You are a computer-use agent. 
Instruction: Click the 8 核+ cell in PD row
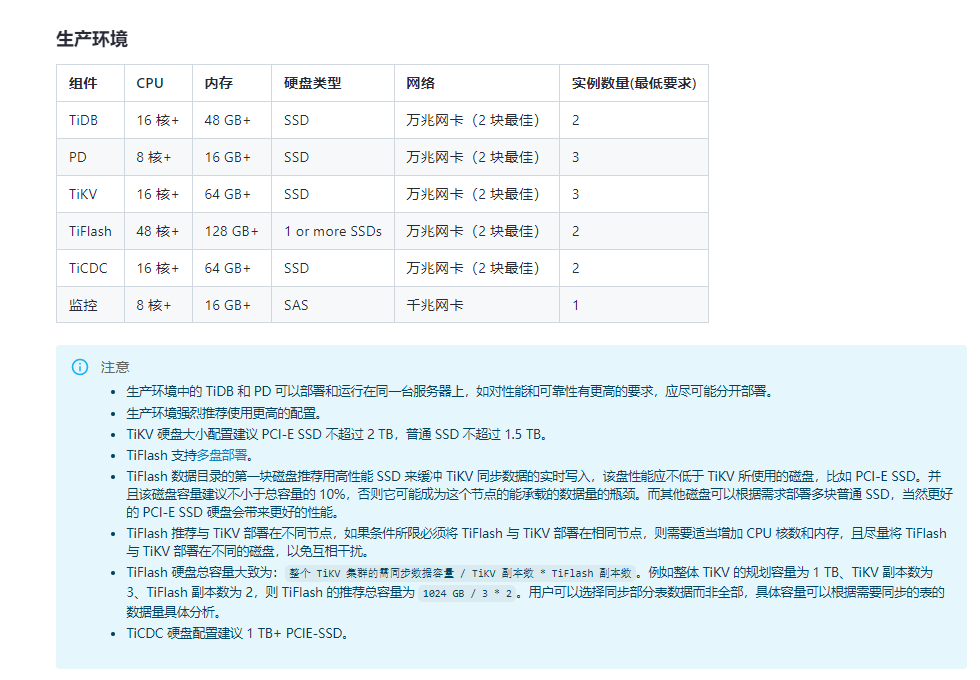[158, 157]
